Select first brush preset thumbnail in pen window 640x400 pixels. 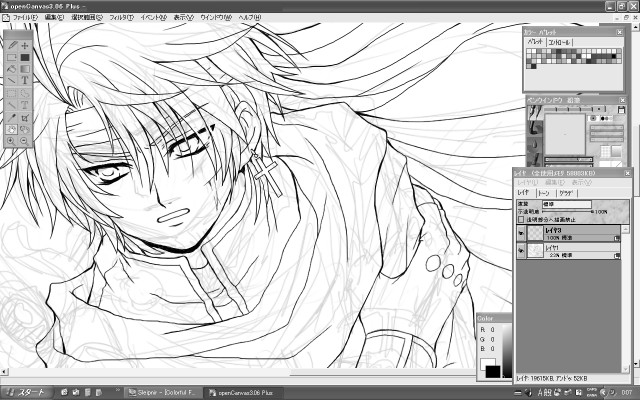(x=535, y=113)
